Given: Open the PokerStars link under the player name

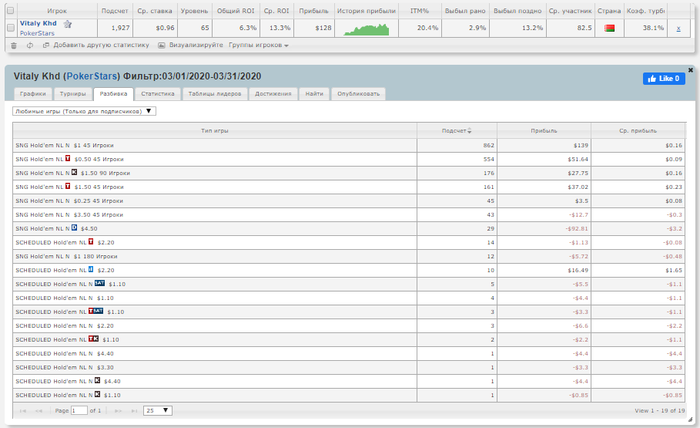Looking at the screenshot, I should 37,33.
